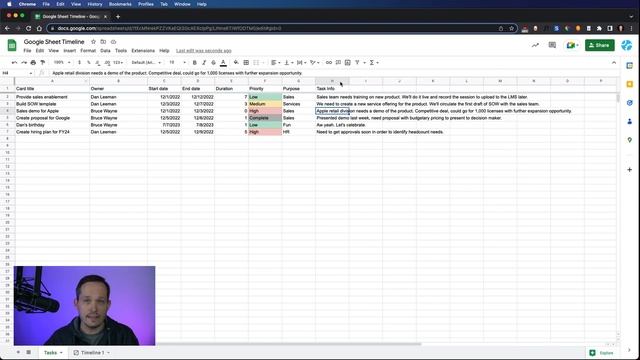
Task: Expand the horizontal align dropdown
Action: [276, 62]
